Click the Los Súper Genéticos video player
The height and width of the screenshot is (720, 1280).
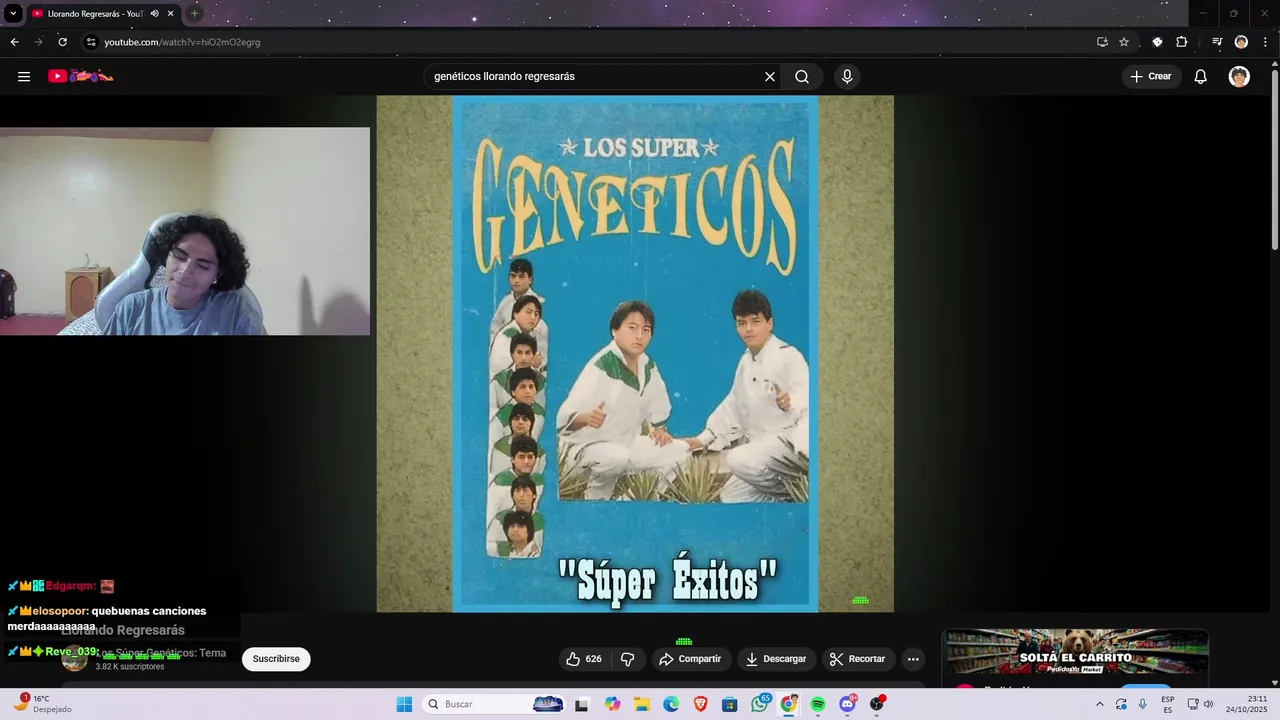tap(635, 354)
